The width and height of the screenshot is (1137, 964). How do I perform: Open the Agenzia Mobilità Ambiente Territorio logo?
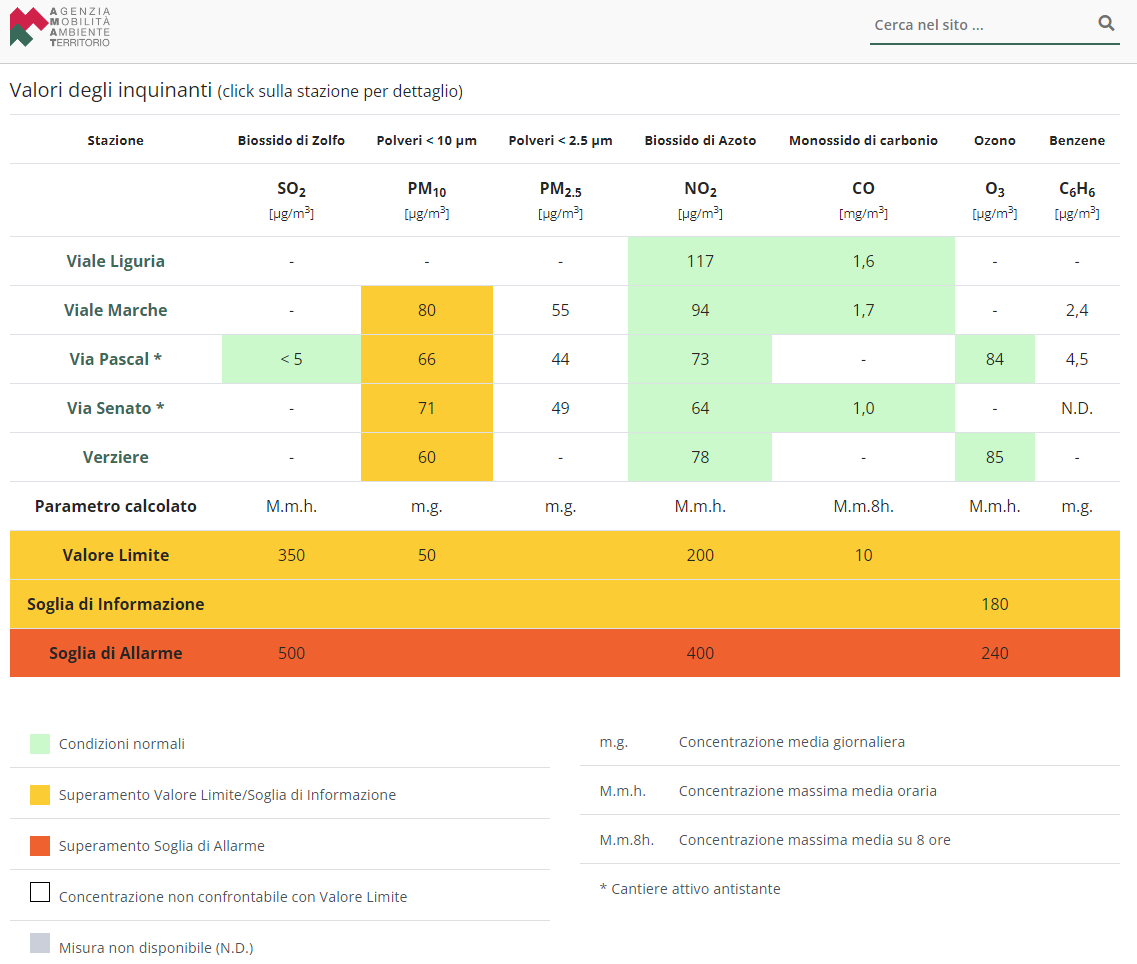[x=59, y=28]
